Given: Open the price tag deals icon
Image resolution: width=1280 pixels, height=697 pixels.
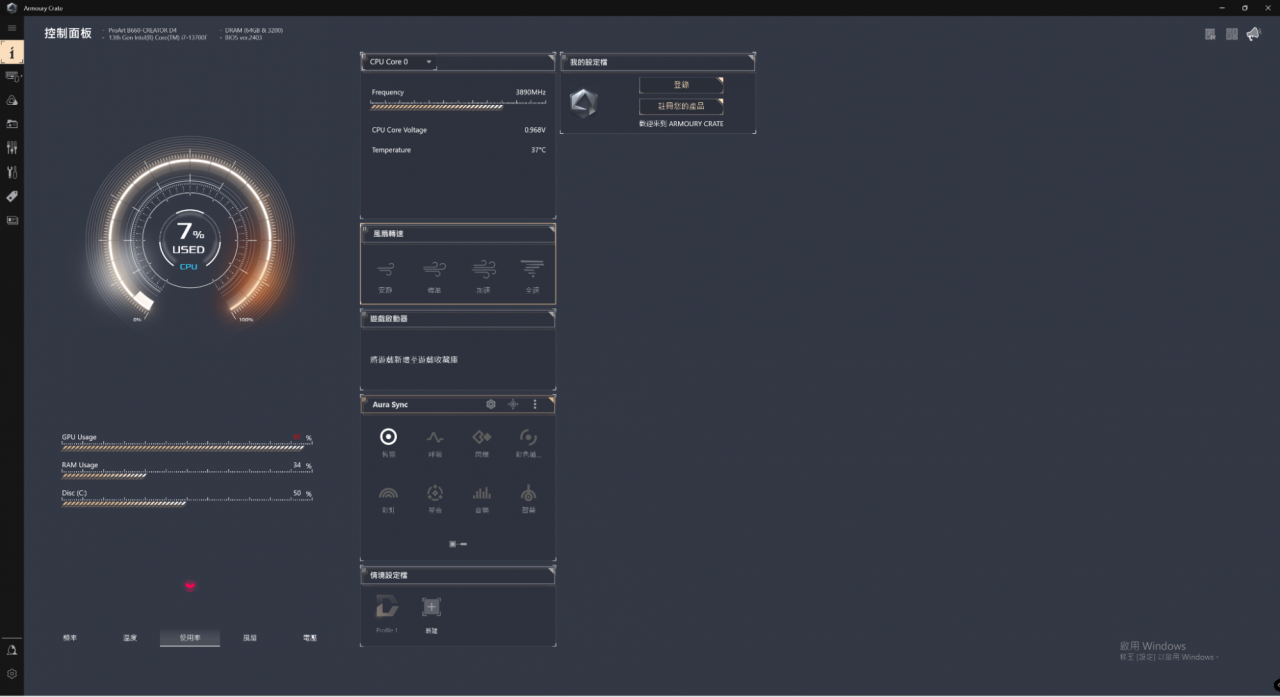Looking at the screenshot, I should pos(12,196).
